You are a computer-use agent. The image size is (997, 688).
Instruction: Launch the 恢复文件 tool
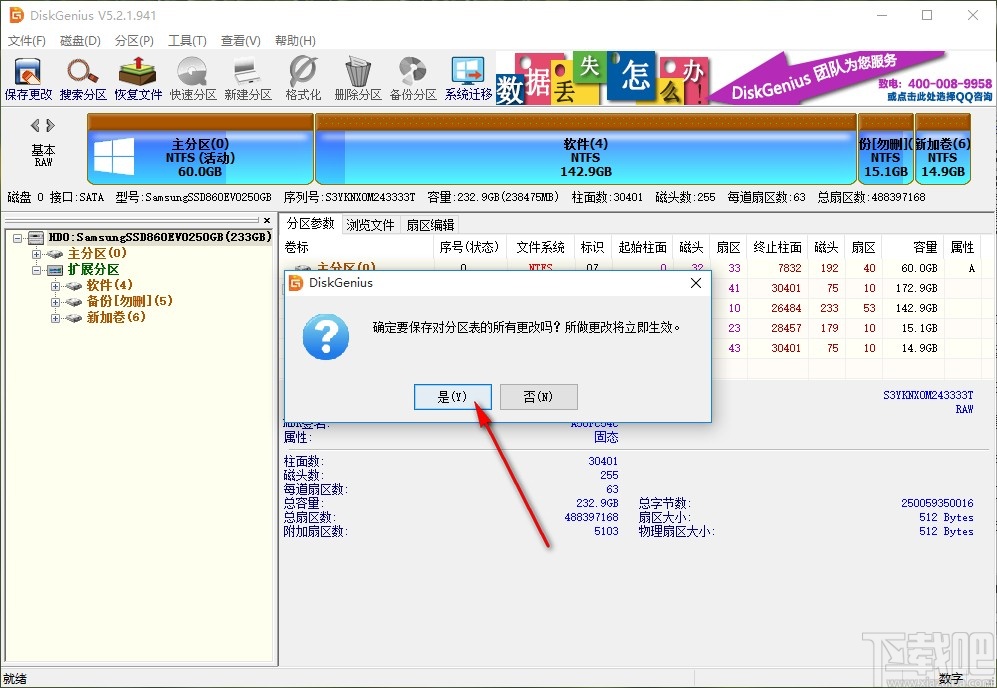pyautogui.click(x=138, y=79)
